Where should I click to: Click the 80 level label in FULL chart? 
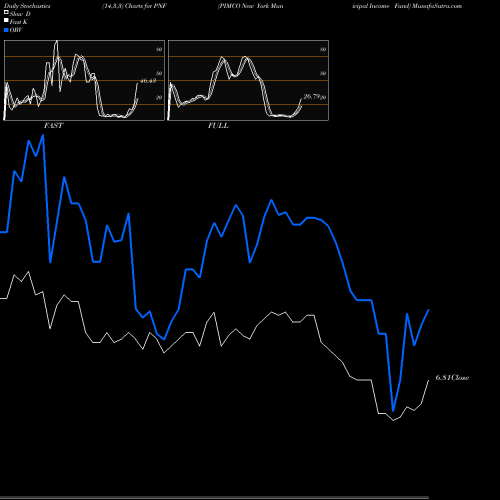point(323,49)
